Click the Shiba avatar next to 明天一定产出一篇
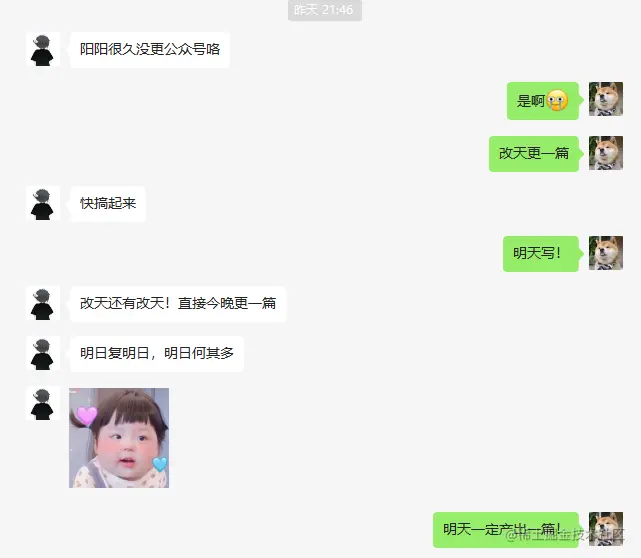 point(606,529)
